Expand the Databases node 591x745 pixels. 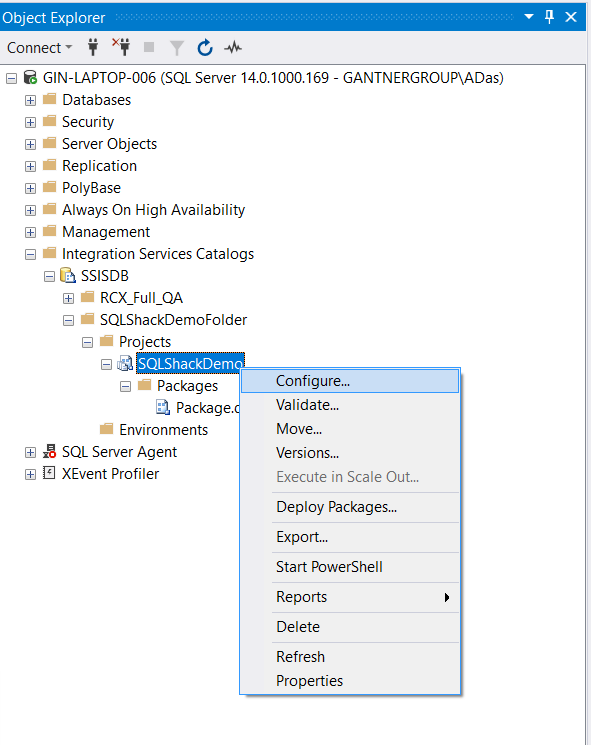[x=30, y=100]
